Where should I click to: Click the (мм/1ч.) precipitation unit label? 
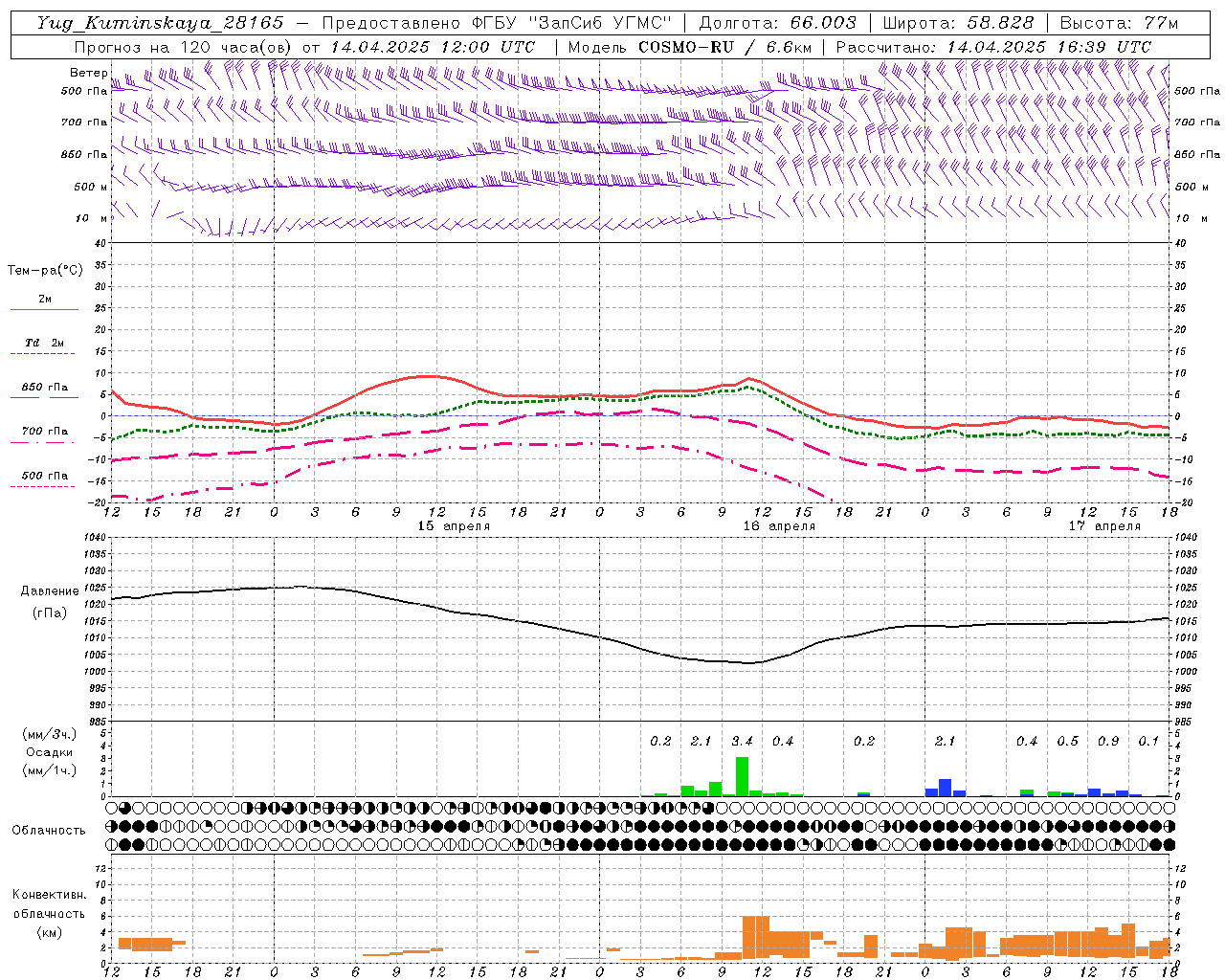tap(49, 770)
